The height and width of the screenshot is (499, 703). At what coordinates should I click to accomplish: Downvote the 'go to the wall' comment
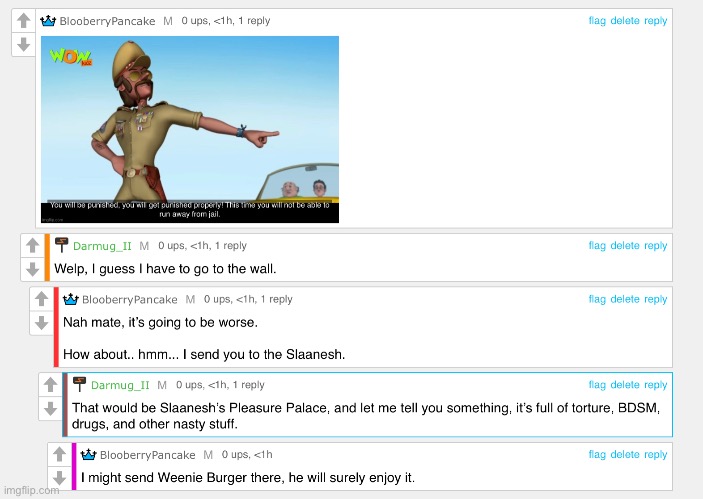32,269
